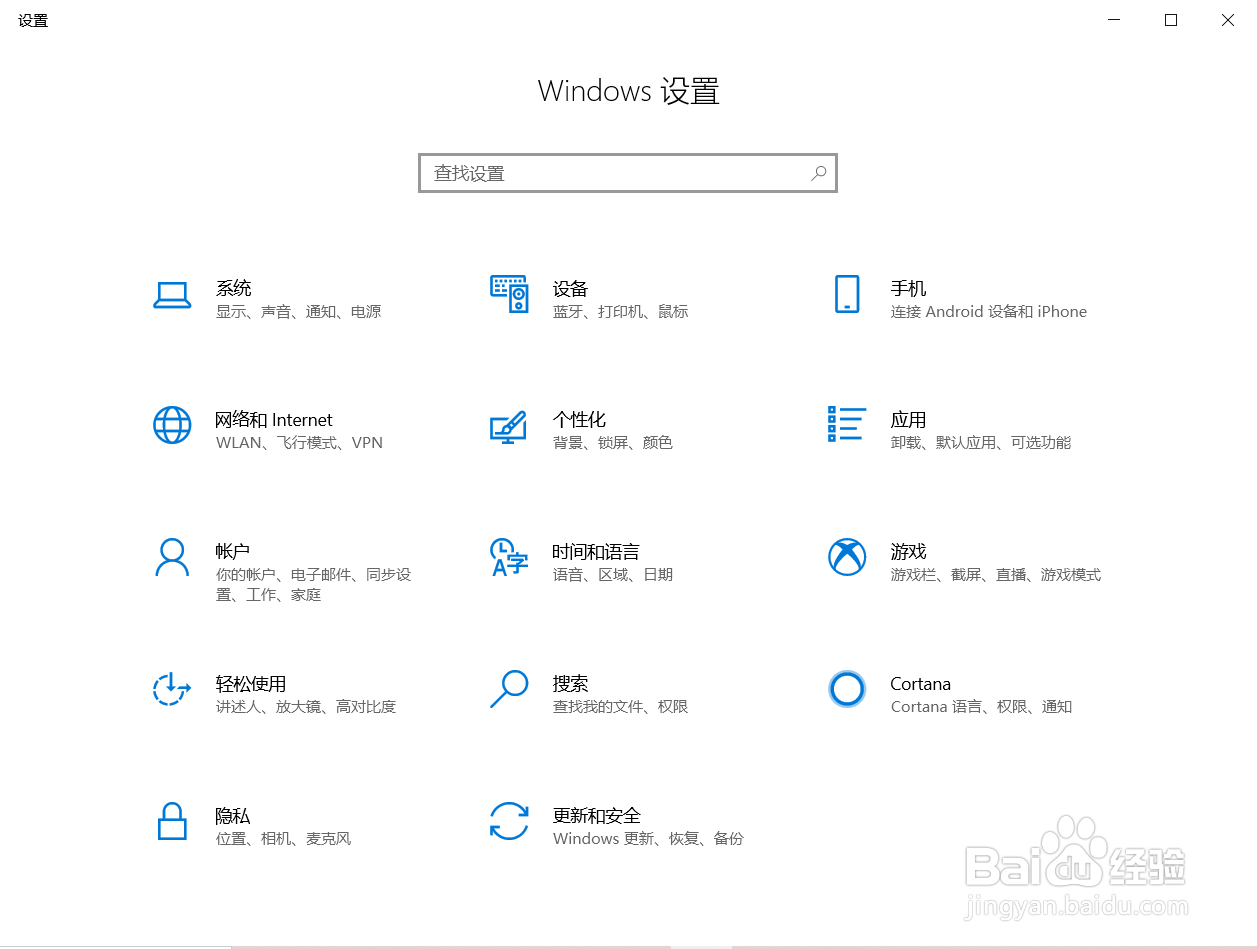Open the 应用 settings heading
This screenshot has height=949, width=1257.
(x=908, y=420)
